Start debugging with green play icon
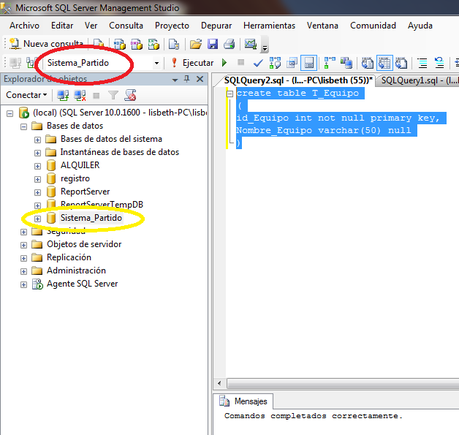 point(224,63)
